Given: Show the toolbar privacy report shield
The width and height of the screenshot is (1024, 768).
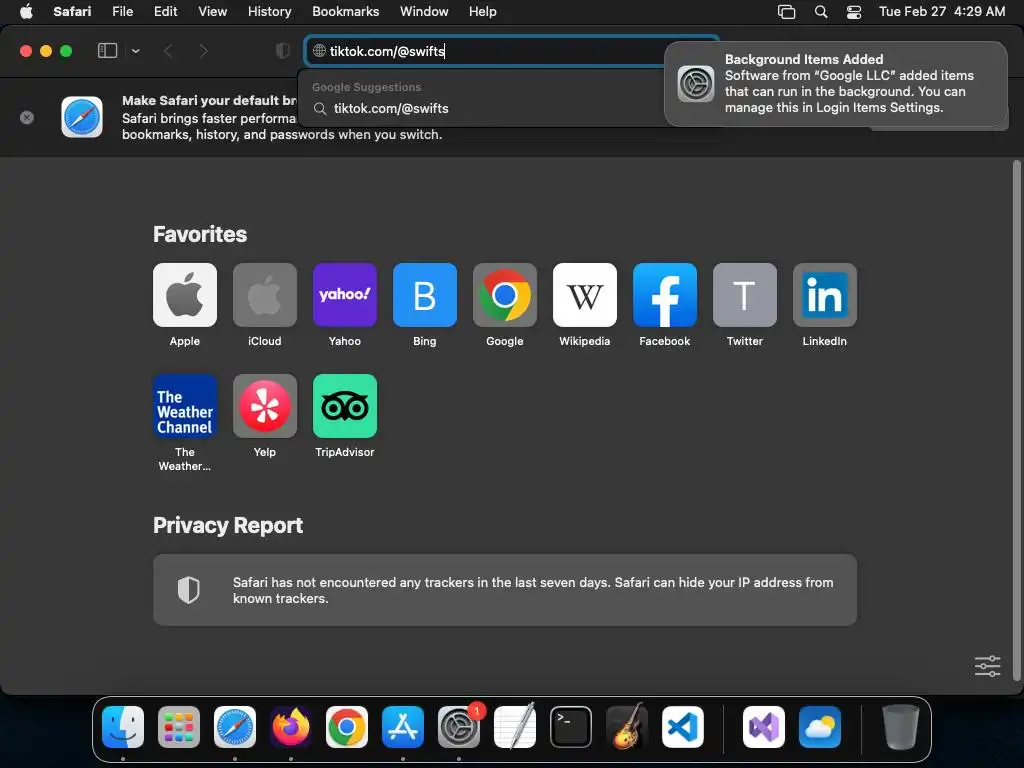Looking at the screenshot, I should pyautogui.click(x=283, y=51).
